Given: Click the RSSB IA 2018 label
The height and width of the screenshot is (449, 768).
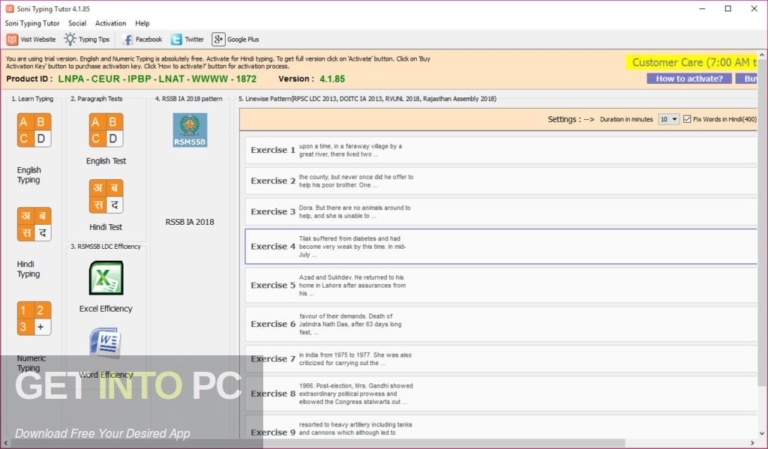Looking at the screenshot, I should click(190, 222).
